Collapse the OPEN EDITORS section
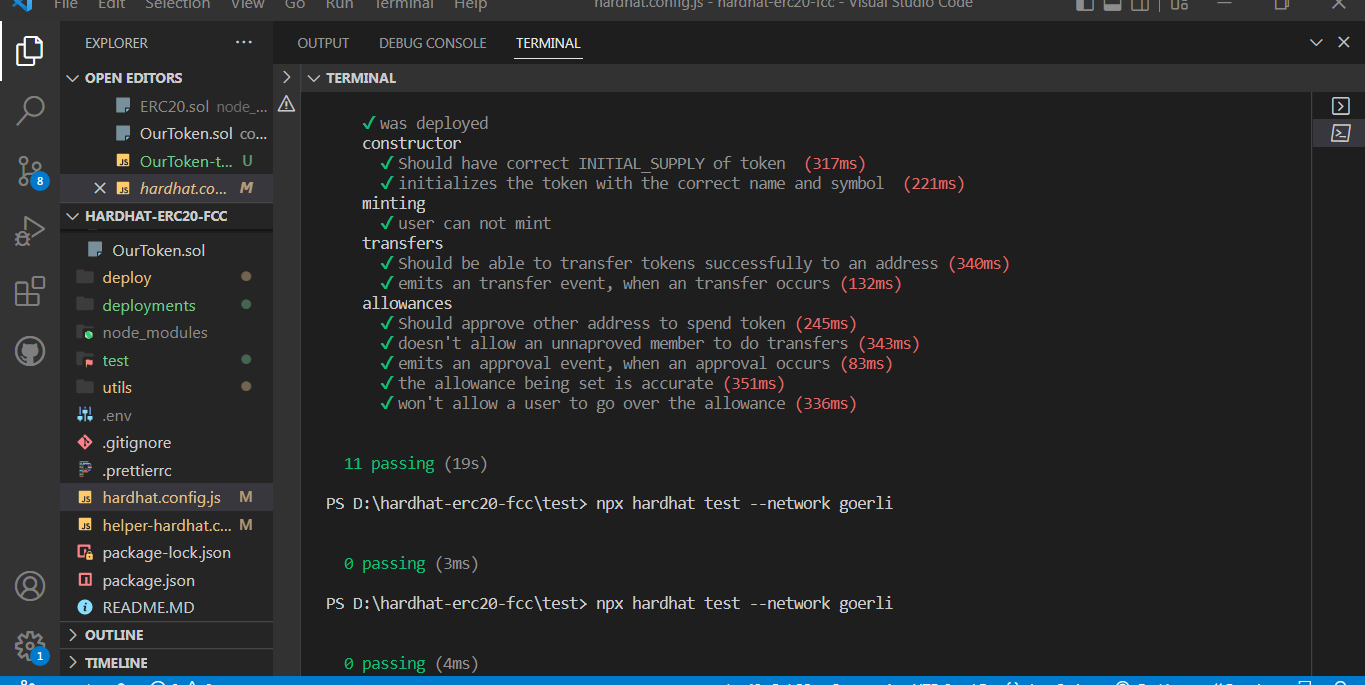Viewport: 1365px width, 685px height. coord(166,78)
